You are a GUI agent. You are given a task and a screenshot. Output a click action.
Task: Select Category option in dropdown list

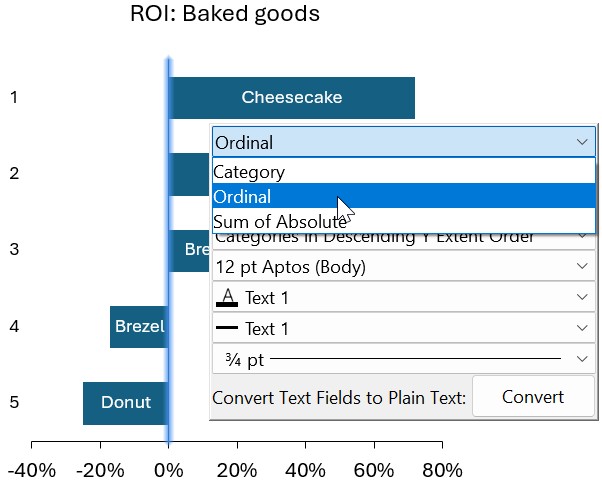pos(404,171)
